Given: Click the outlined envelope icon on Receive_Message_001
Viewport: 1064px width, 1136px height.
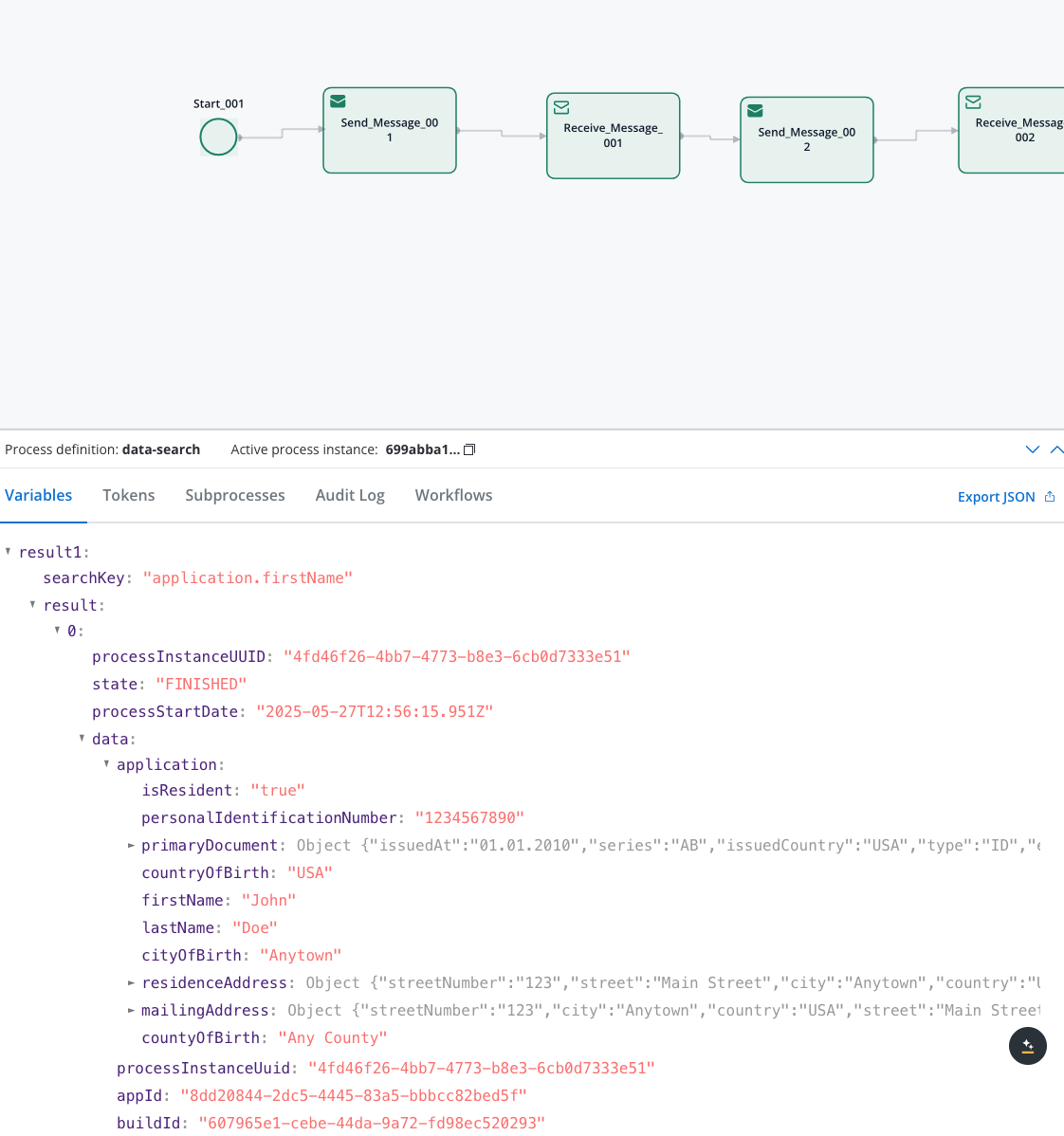Looking at the screenshot, I should tap(561, 107).
